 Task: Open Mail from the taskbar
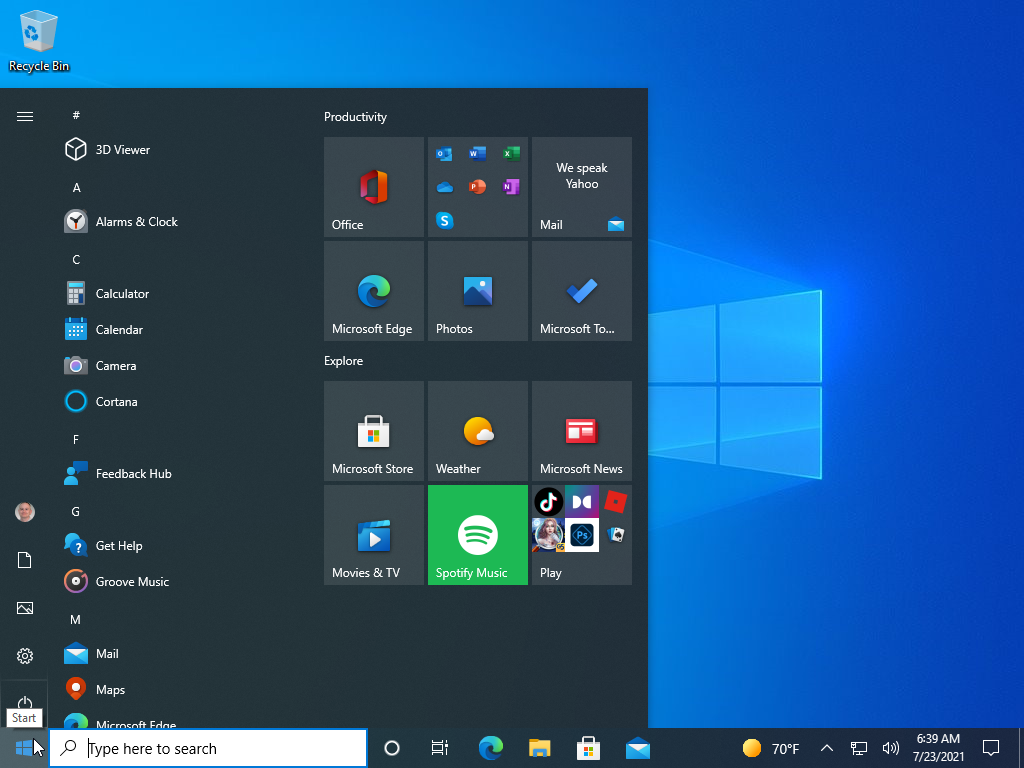pyautogui.click(x=637, y=748)
